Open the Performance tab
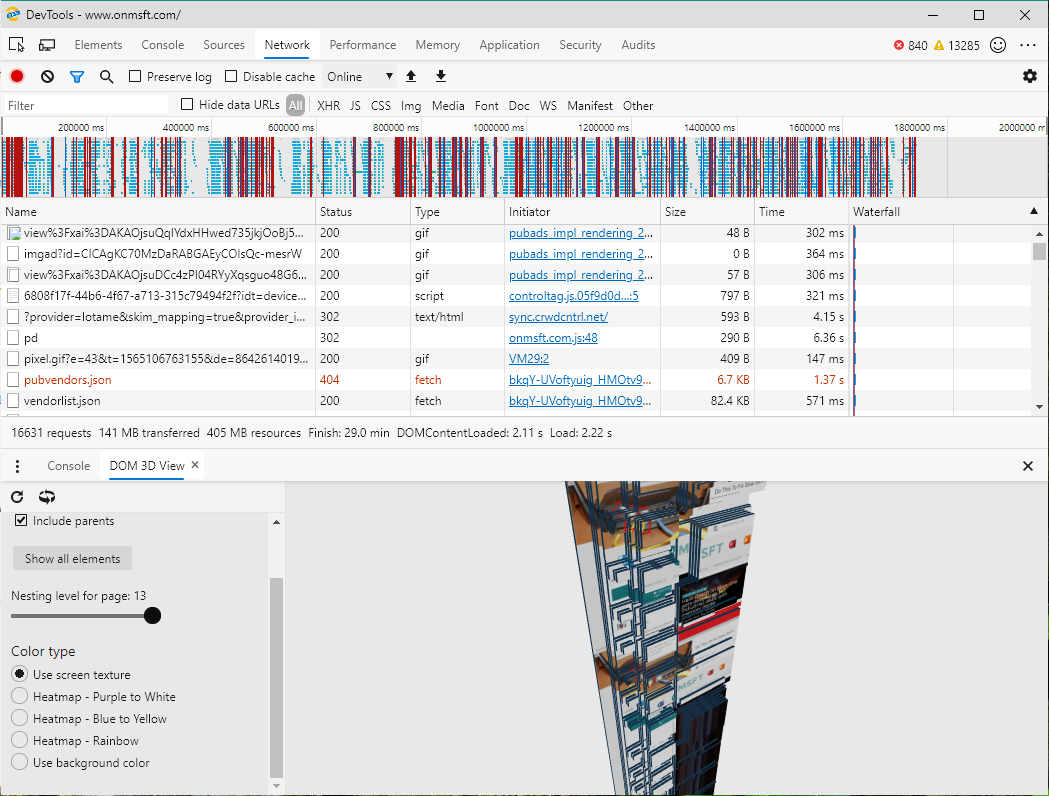Screen dimensions: 1049x796 [363, 45]
